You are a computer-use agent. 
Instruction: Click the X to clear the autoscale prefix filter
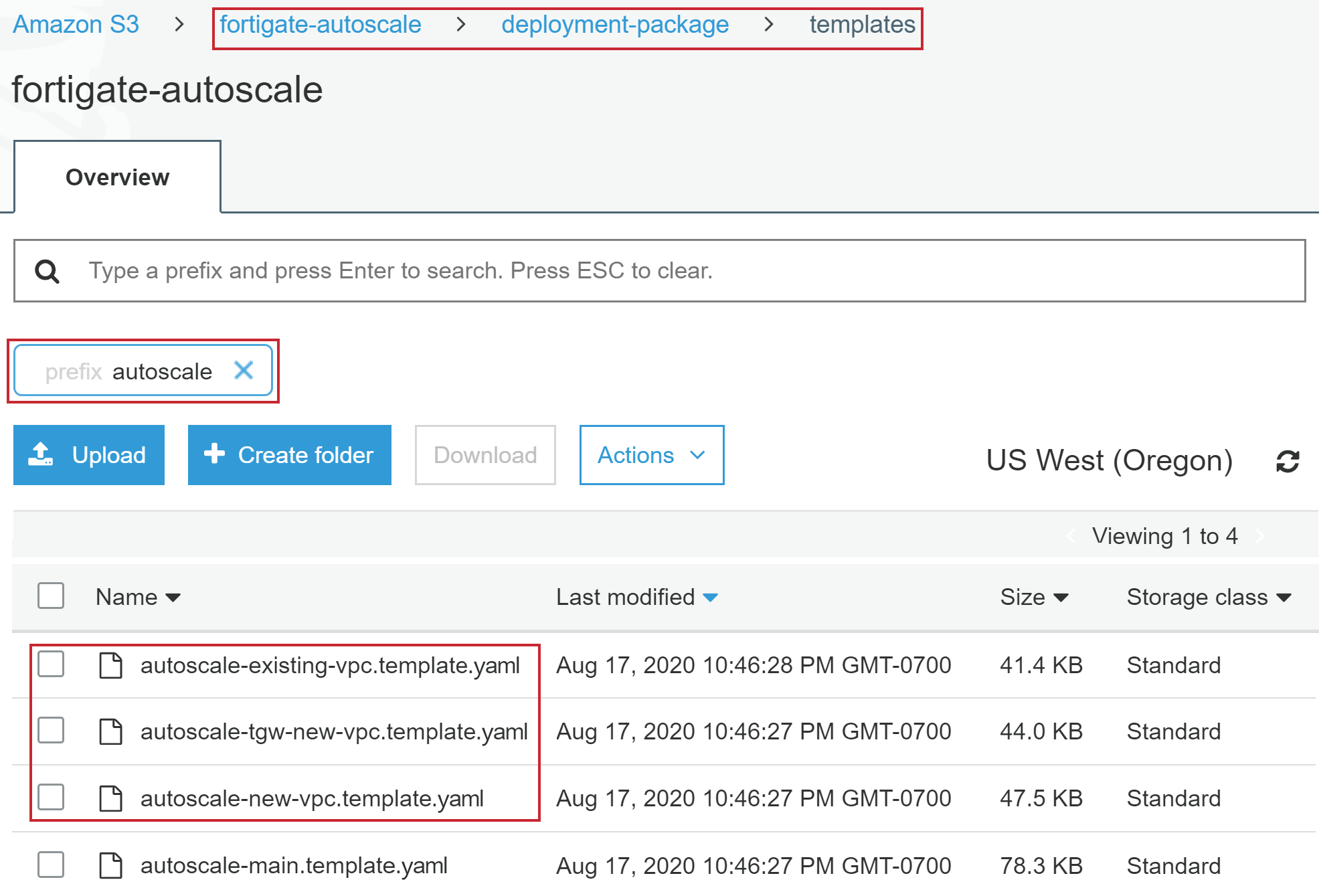(x=244, y=370)
